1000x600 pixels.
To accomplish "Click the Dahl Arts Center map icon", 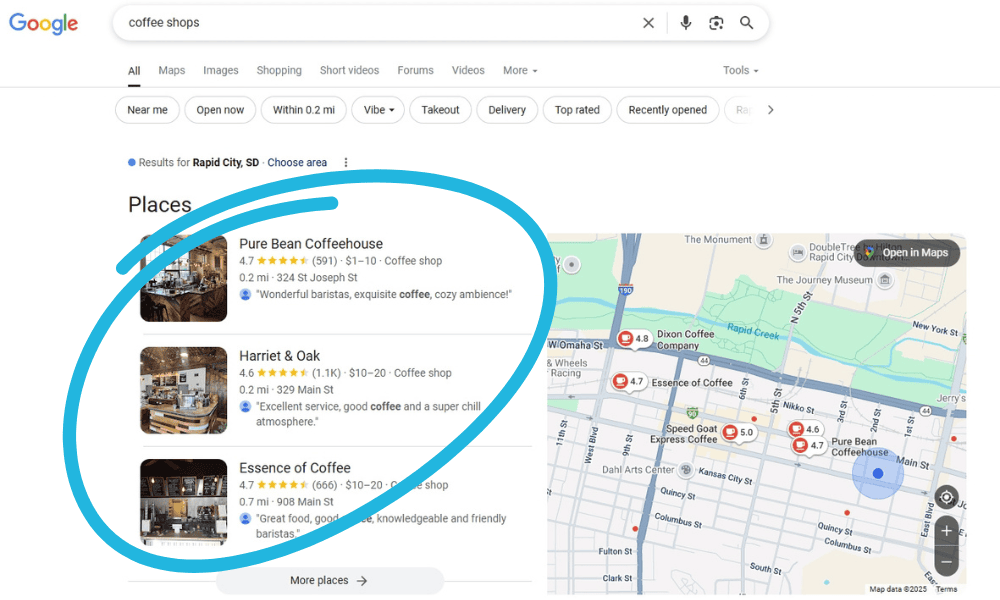I will click(x=686, y=470).
